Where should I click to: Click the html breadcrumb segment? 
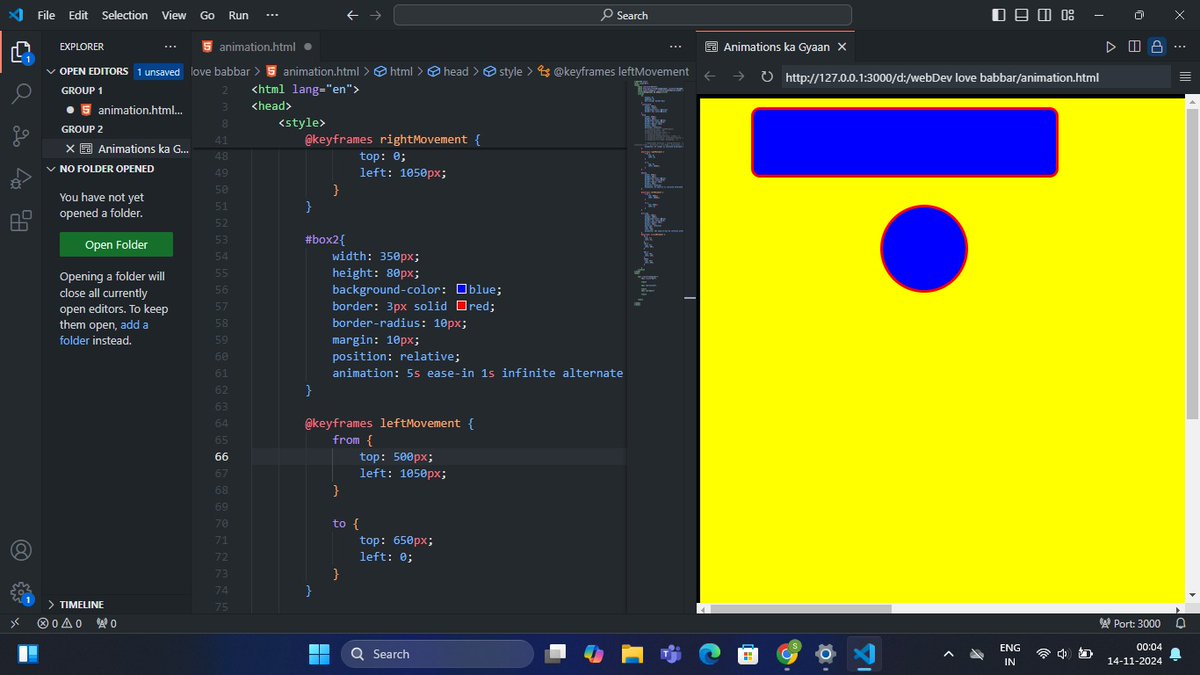(x=393, y=71)
